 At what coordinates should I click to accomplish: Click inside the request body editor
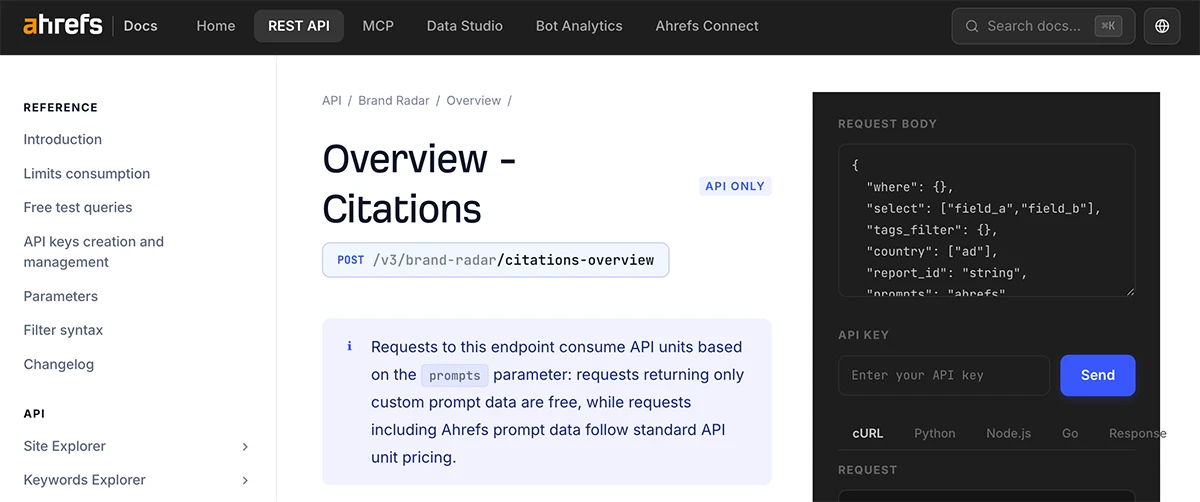[986, 220]
